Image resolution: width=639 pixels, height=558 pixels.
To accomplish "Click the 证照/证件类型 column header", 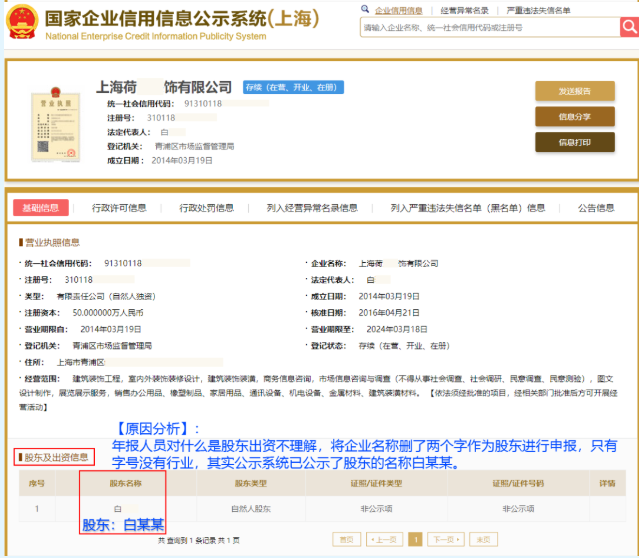I will click(377, 483).
